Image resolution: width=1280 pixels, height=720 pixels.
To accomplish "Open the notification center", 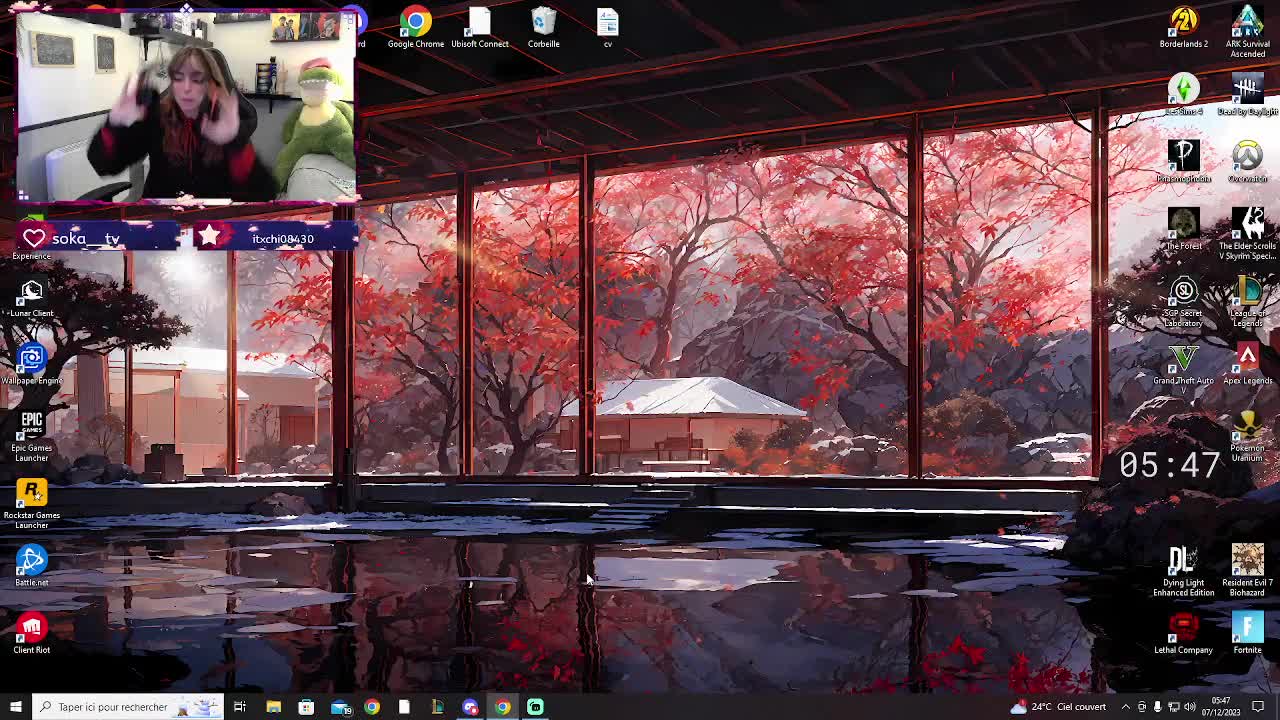I will (x=1258, y=707).
